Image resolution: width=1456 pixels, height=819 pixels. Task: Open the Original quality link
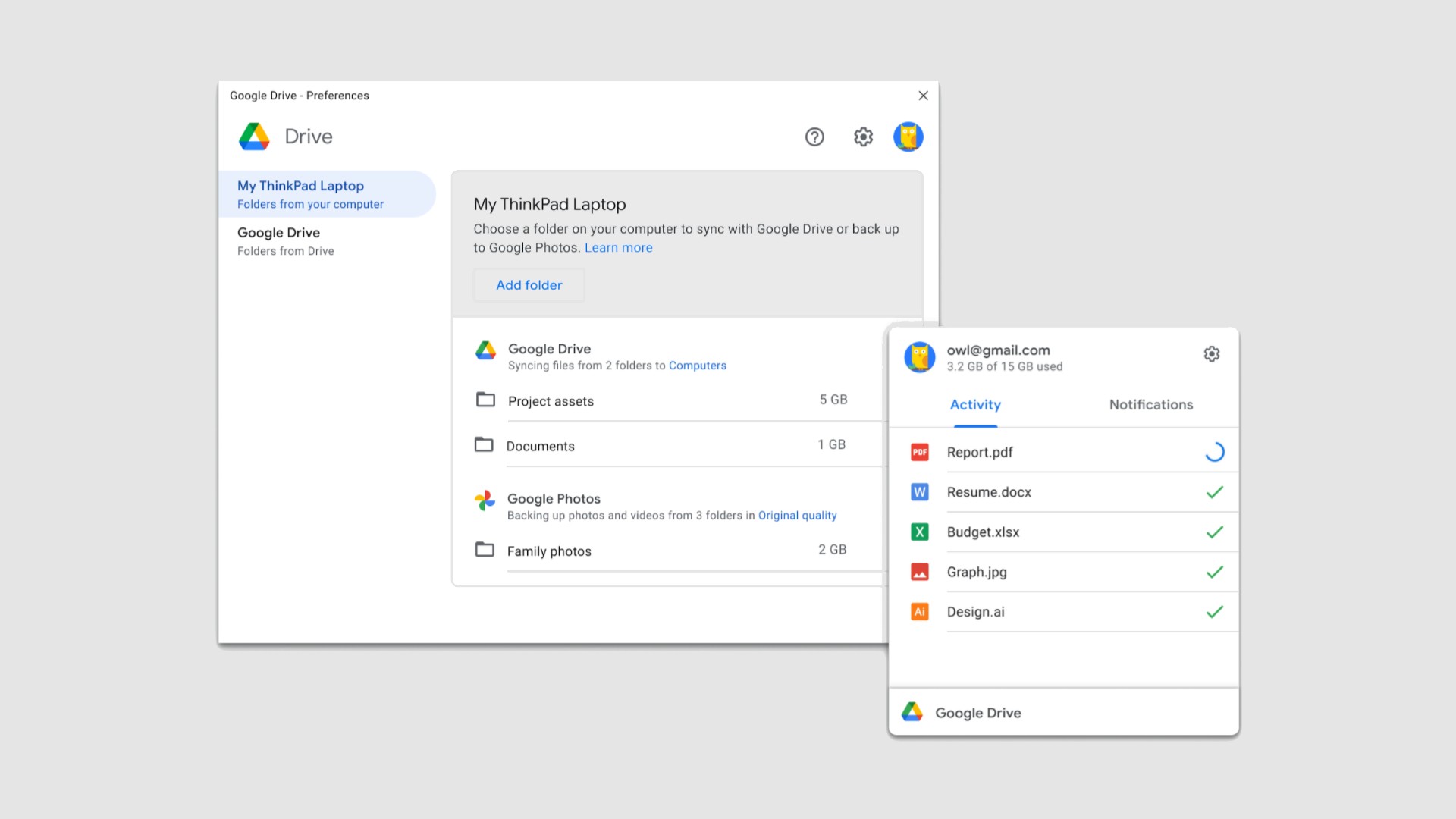click(x=798, y=516)
